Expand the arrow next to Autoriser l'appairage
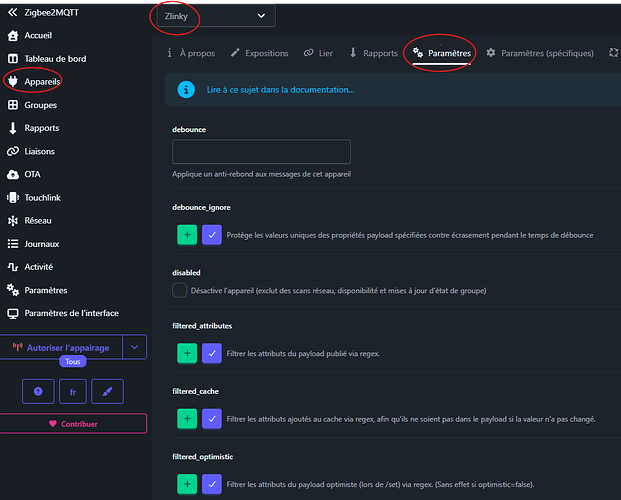 coord(135,347)
